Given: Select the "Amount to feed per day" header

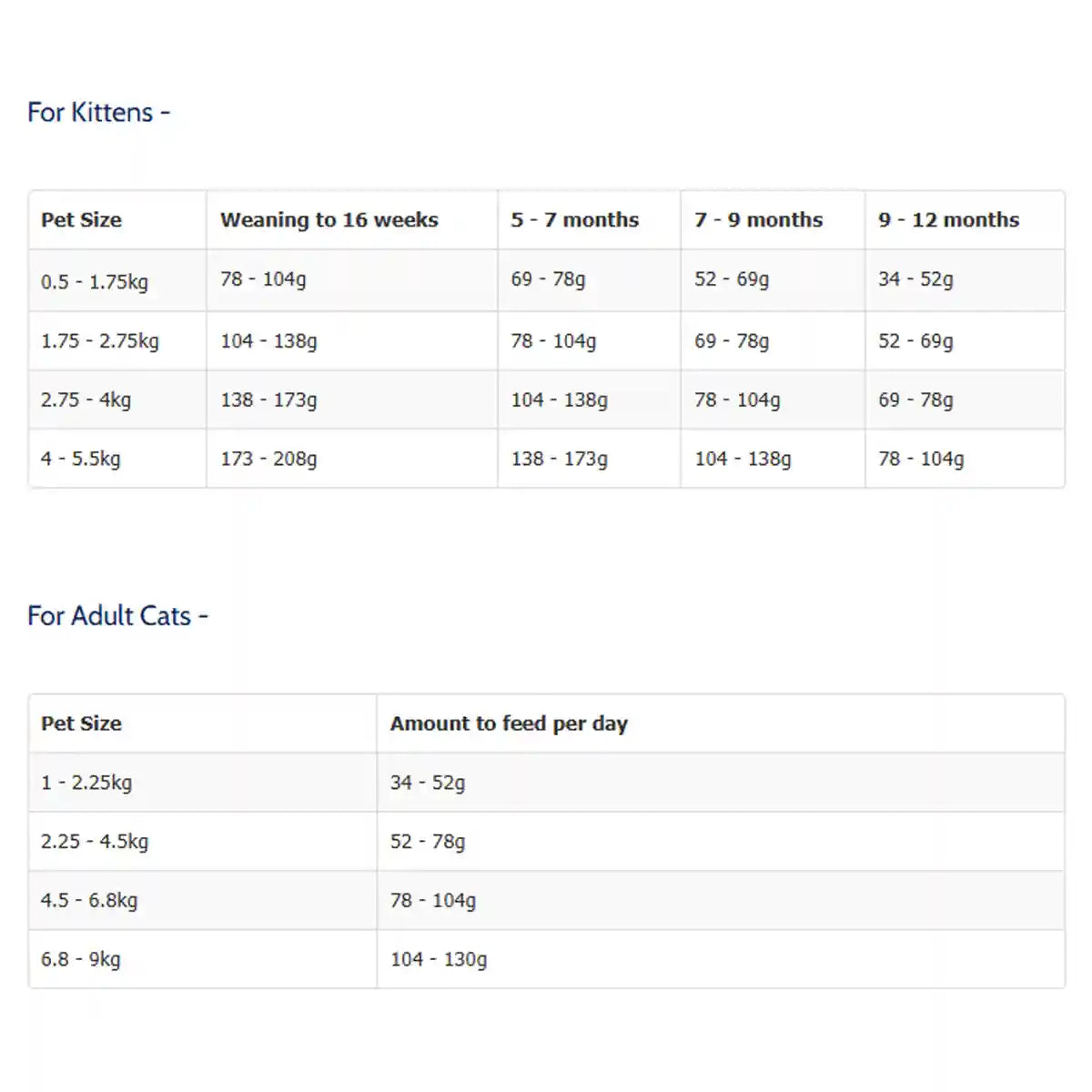Looking at the screenshot, I should tap(509, 723).
